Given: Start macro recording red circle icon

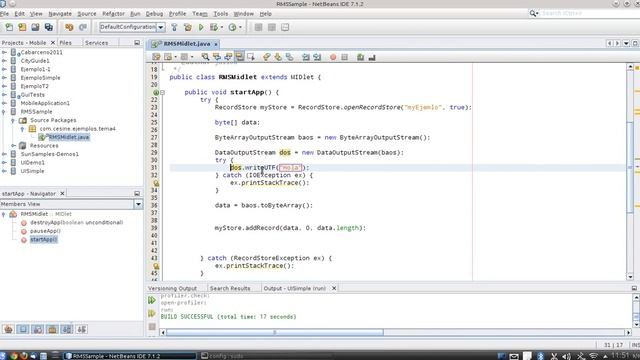Looking at the screenshot, I should click(x=333, y=57).
